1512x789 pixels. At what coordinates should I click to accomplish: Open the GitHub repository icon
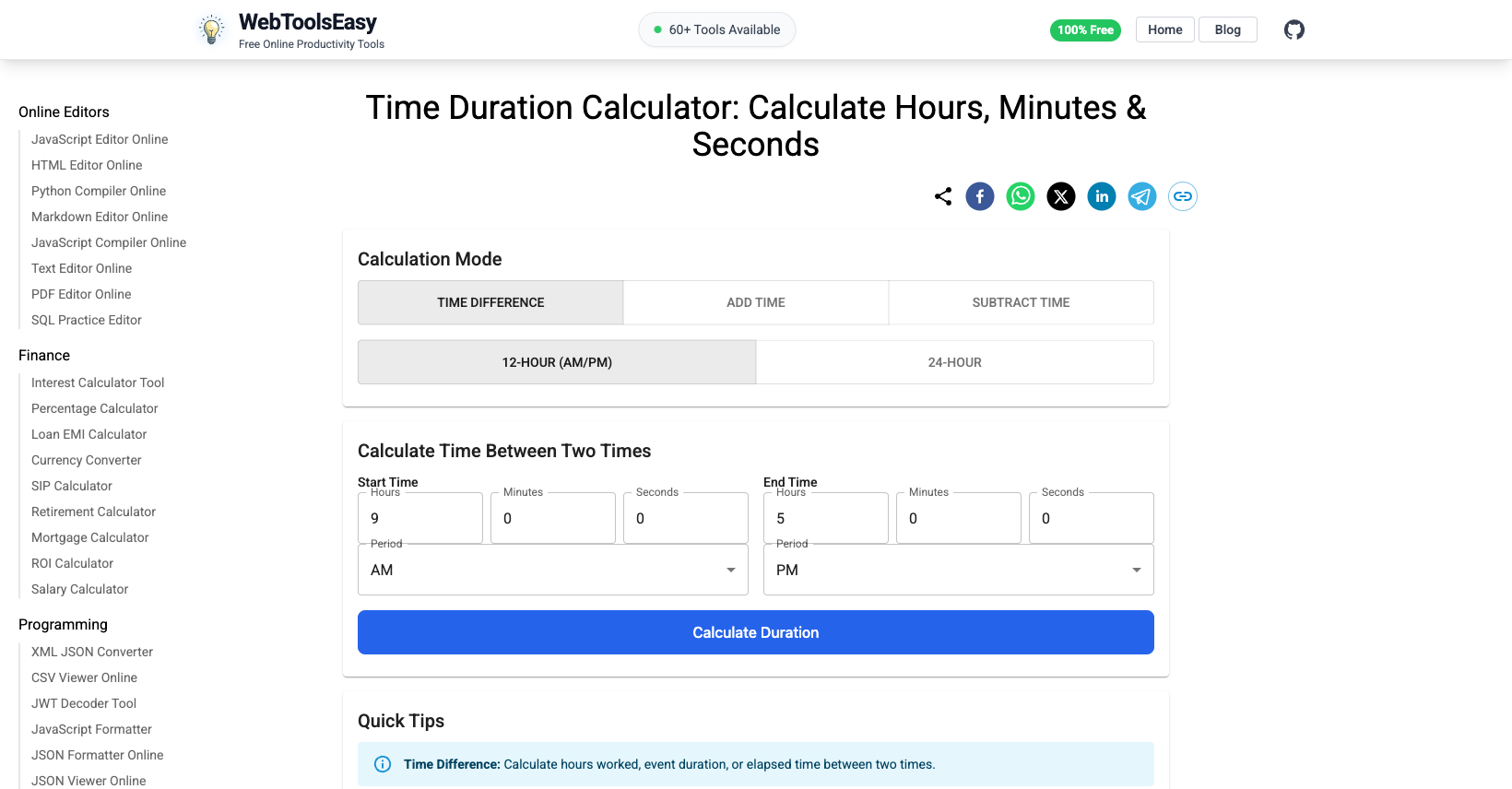coord(1293,29)
